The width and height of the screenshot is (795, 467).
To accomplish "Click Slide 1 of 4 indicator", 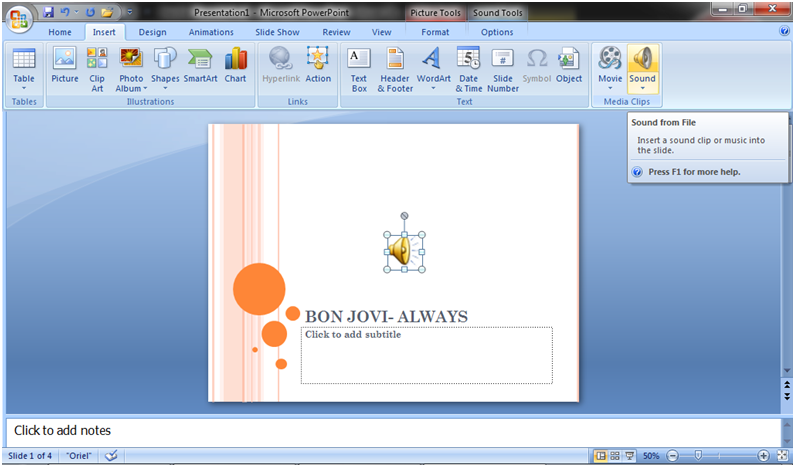I will (30, 456).
